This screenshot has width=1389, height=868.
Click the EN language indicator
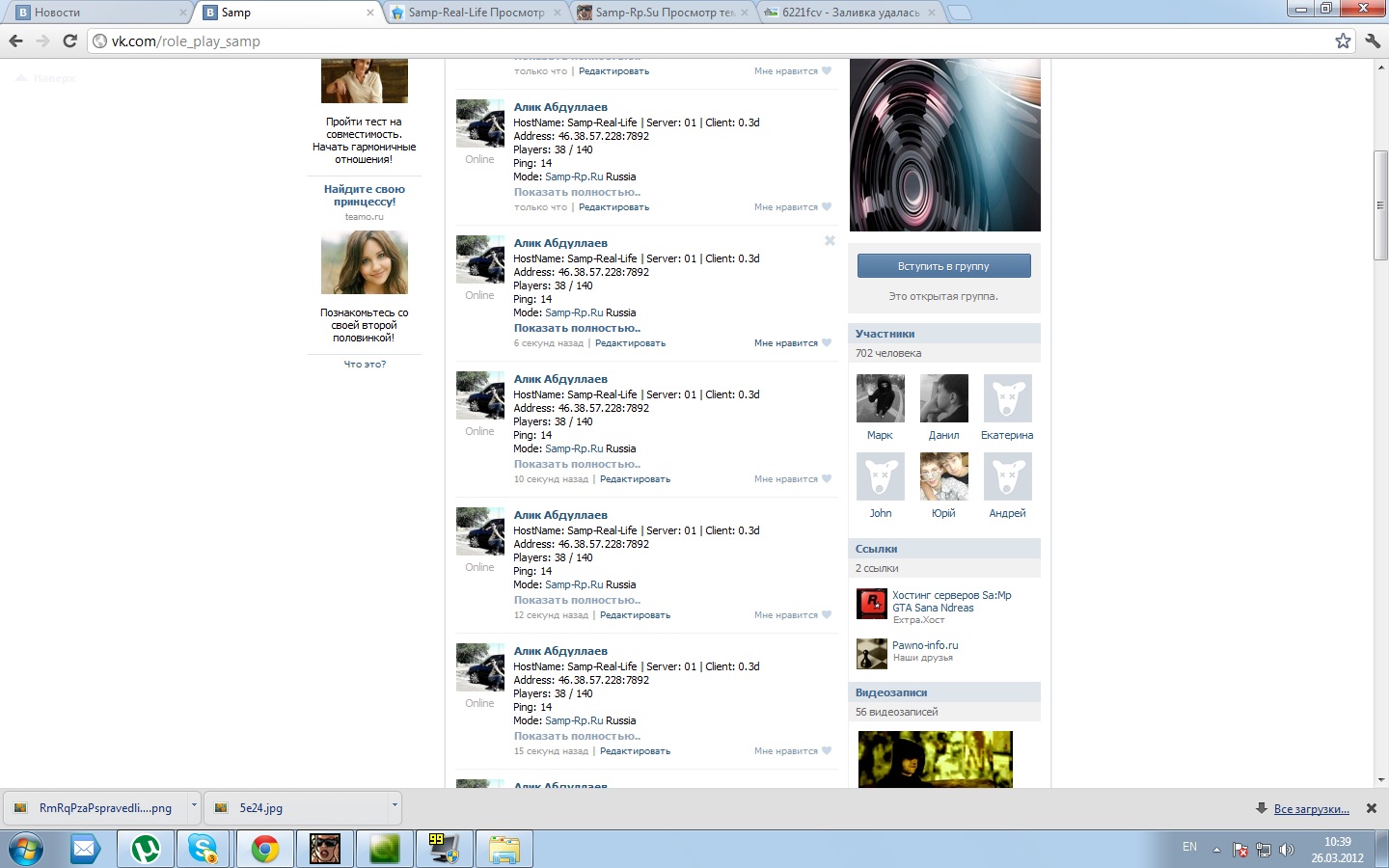point(1189,847)
